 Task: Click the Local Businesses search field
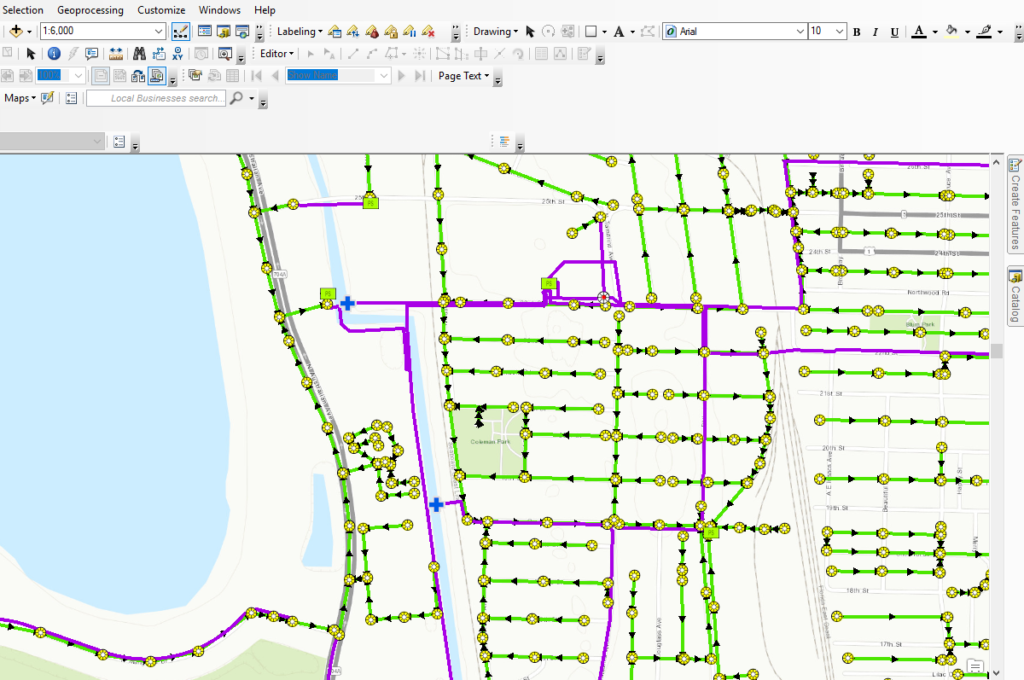pyautogui.click(x=156, y=98)
